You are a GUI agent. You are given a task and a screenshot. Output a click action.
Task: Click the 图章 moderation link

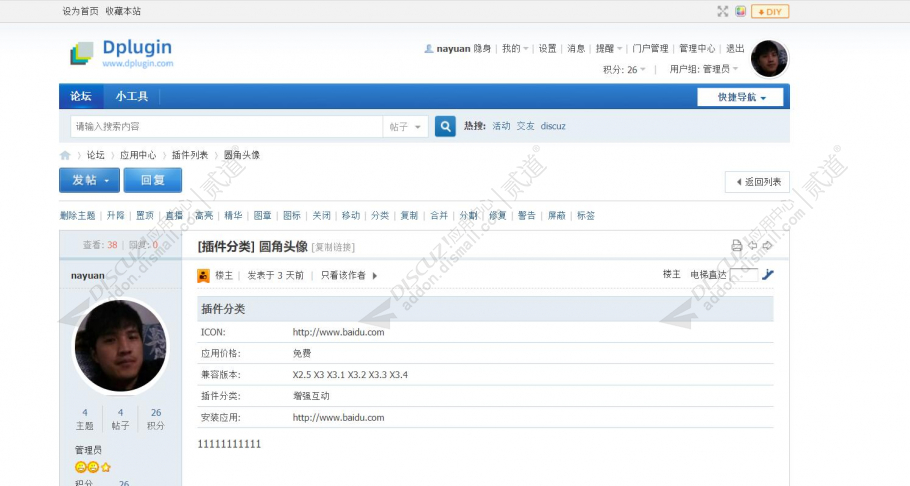point(263,215)
